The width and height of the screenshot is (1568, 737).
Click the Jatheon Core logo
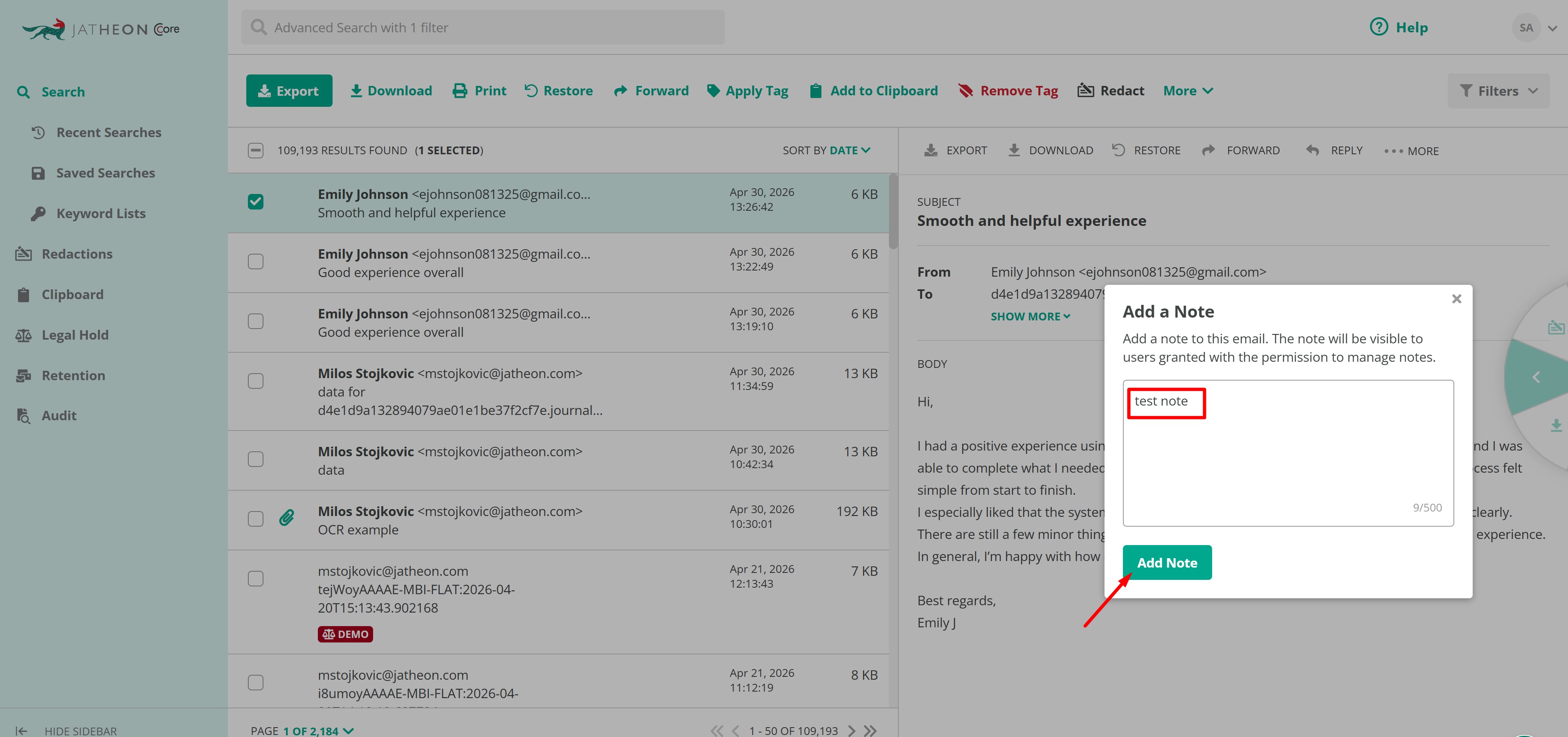101,29
